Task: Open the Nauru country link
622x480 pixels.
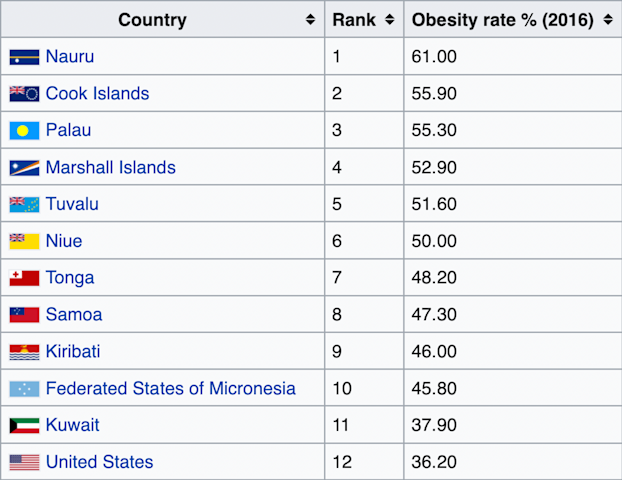Action: (x=70, y=56)
